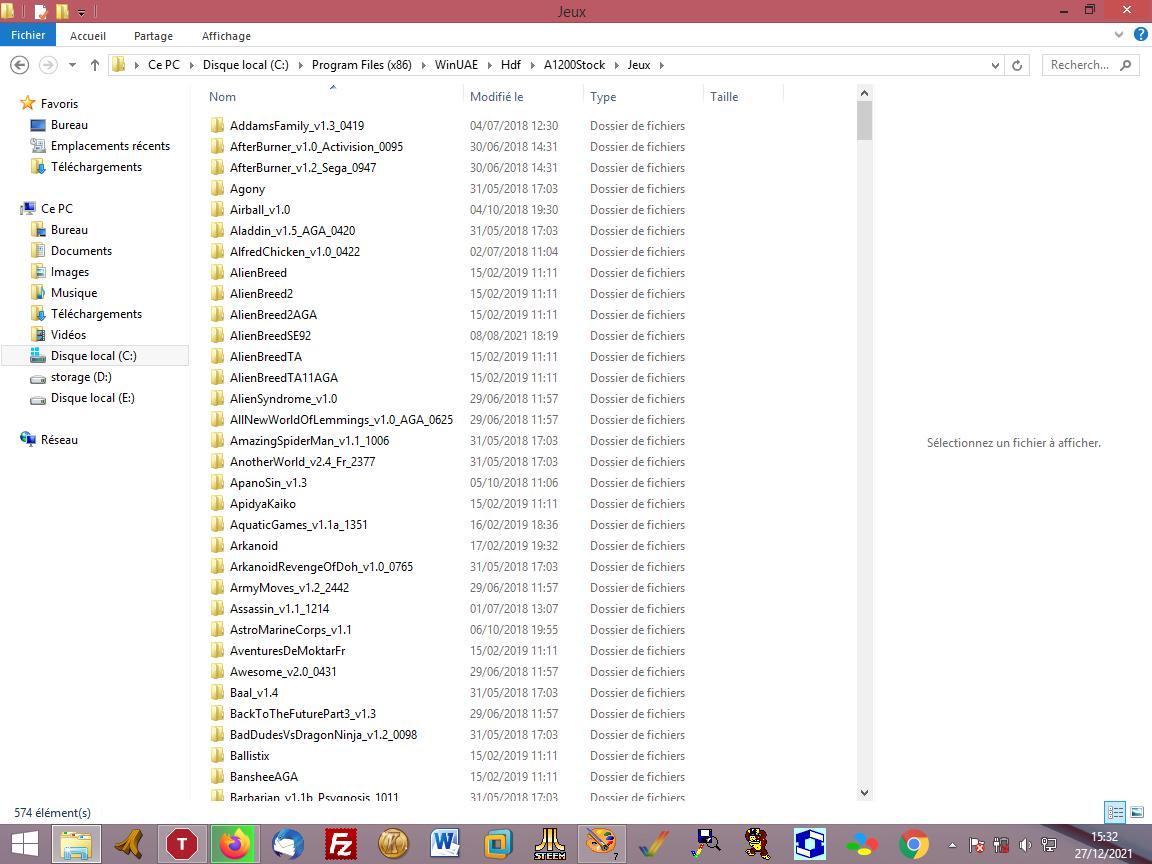This screenshot has width=1152, height=864.
Task: Click Hdf breadcrumb in address bar
Action: point(511,65)
